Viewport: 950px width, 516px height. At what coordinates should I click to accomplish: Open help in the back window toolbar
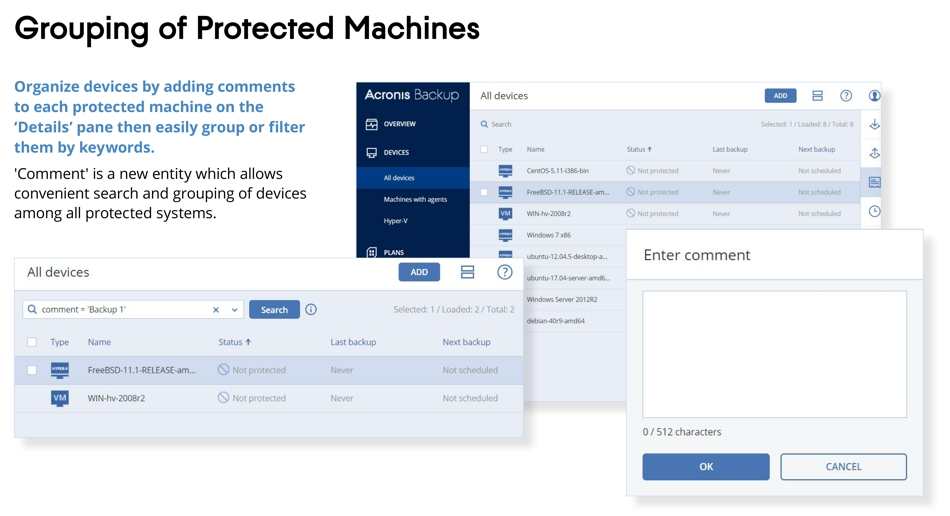(x=846, y=96)
